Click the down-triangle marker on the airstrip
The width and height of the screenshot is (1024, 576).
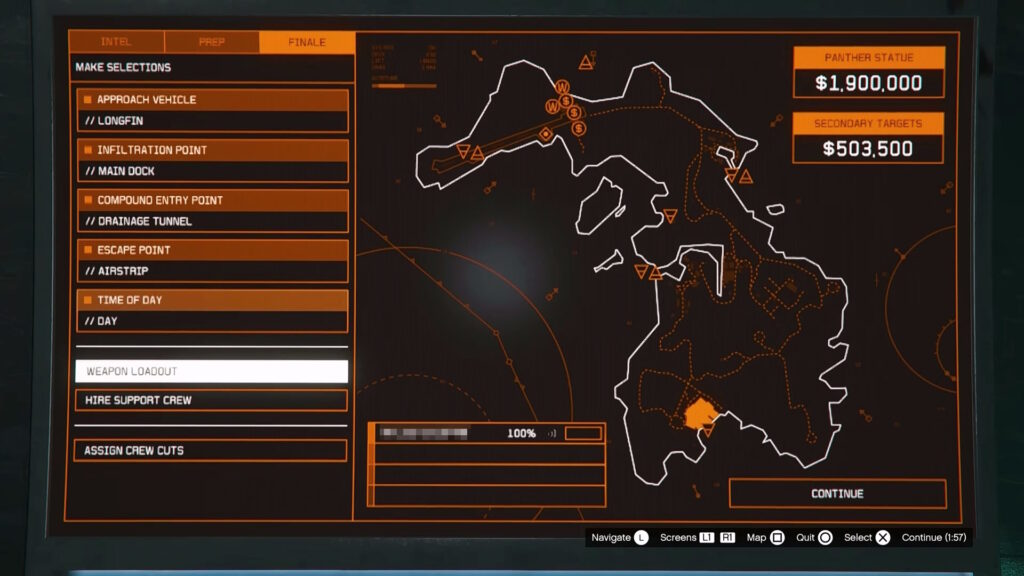tap(463, 152)
